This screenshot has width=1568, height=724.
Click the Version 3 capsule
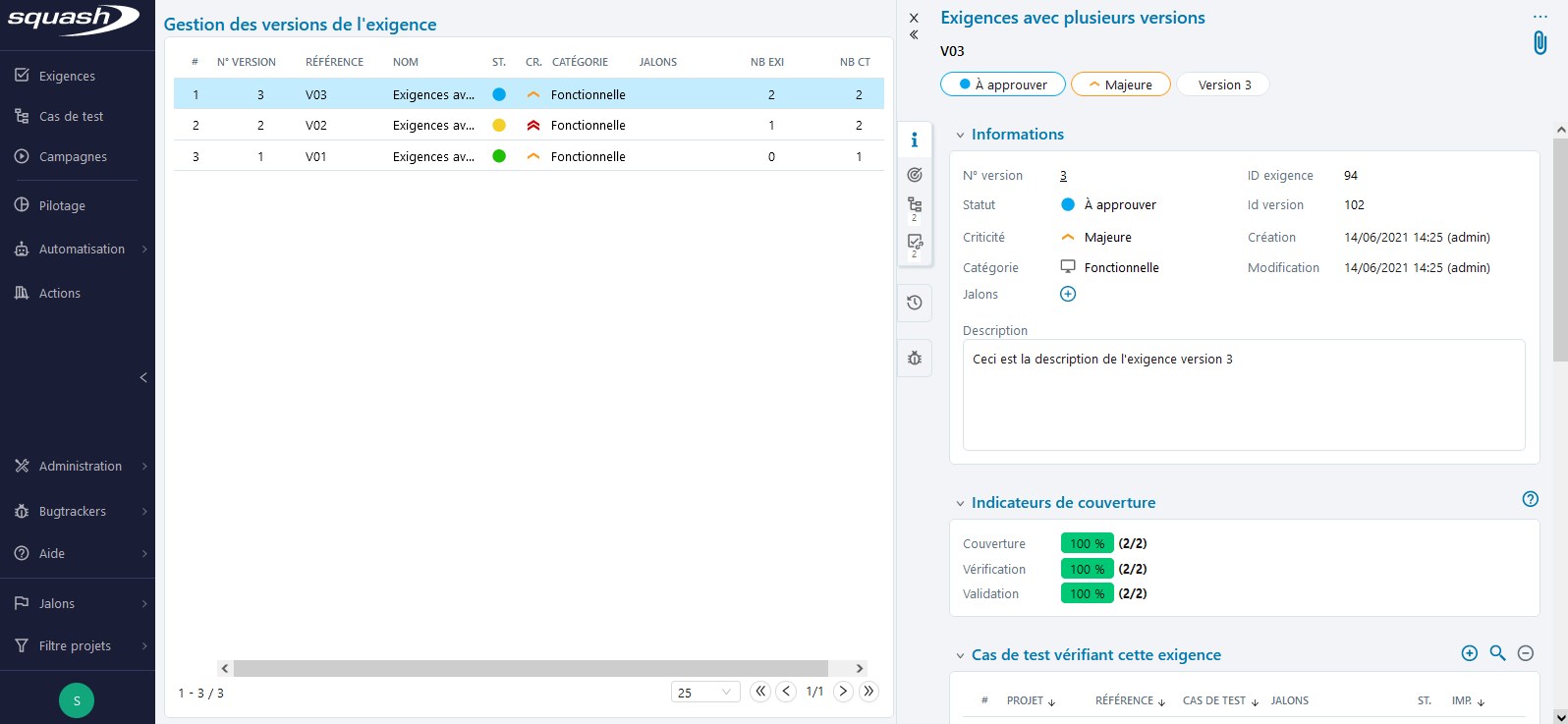click(x=1224, y=84)
